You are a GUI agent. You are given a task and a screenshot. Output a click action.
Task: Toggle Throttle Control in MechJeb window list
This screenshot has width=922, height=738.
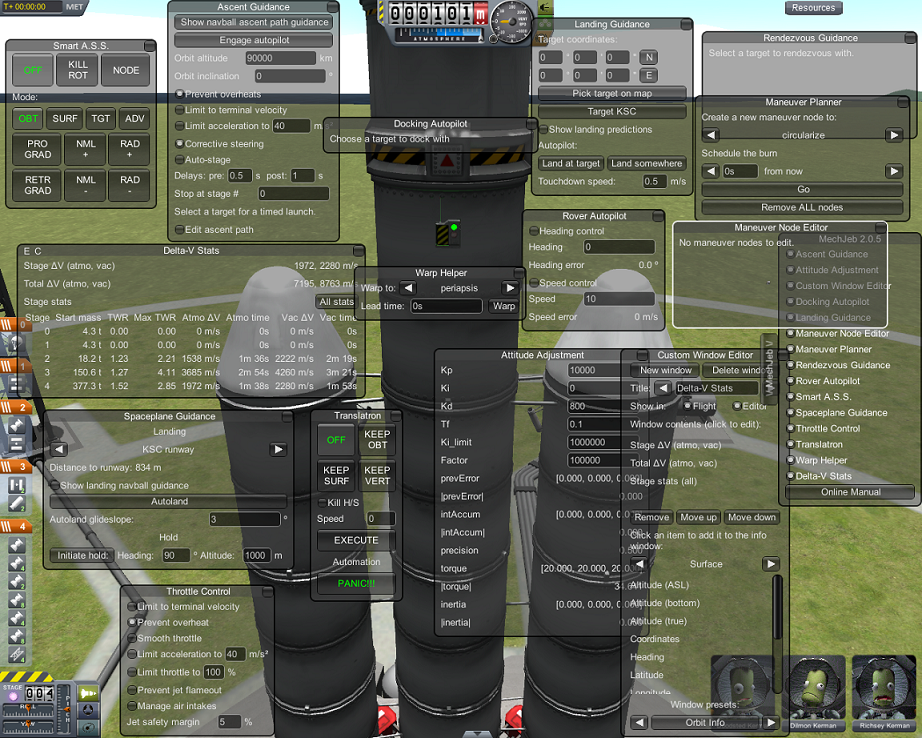(826, 429)
